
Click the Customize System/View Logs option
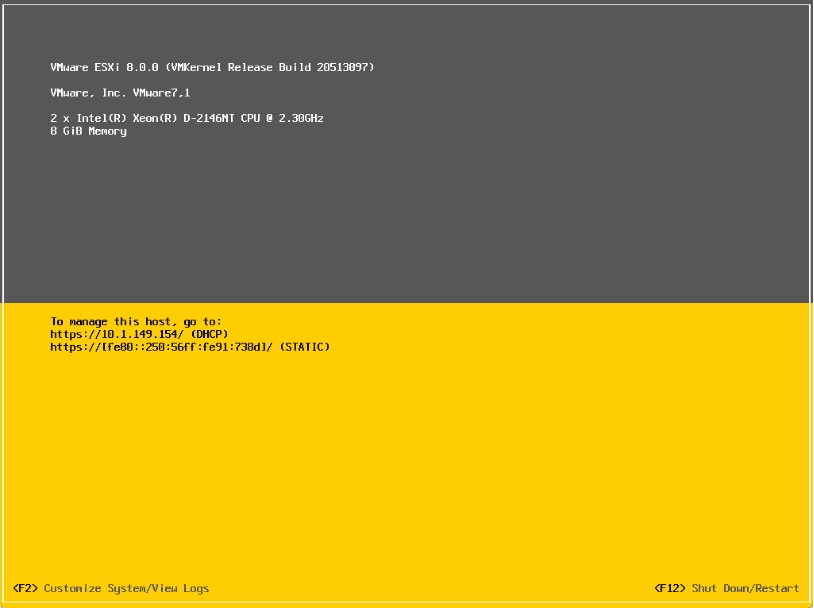(x=126, y=588)
